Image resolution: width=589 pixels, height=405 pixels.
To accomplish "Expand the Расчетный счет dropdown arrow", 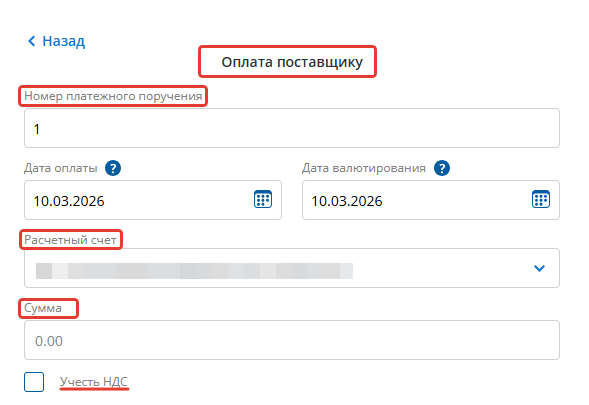I will [539, 268].
